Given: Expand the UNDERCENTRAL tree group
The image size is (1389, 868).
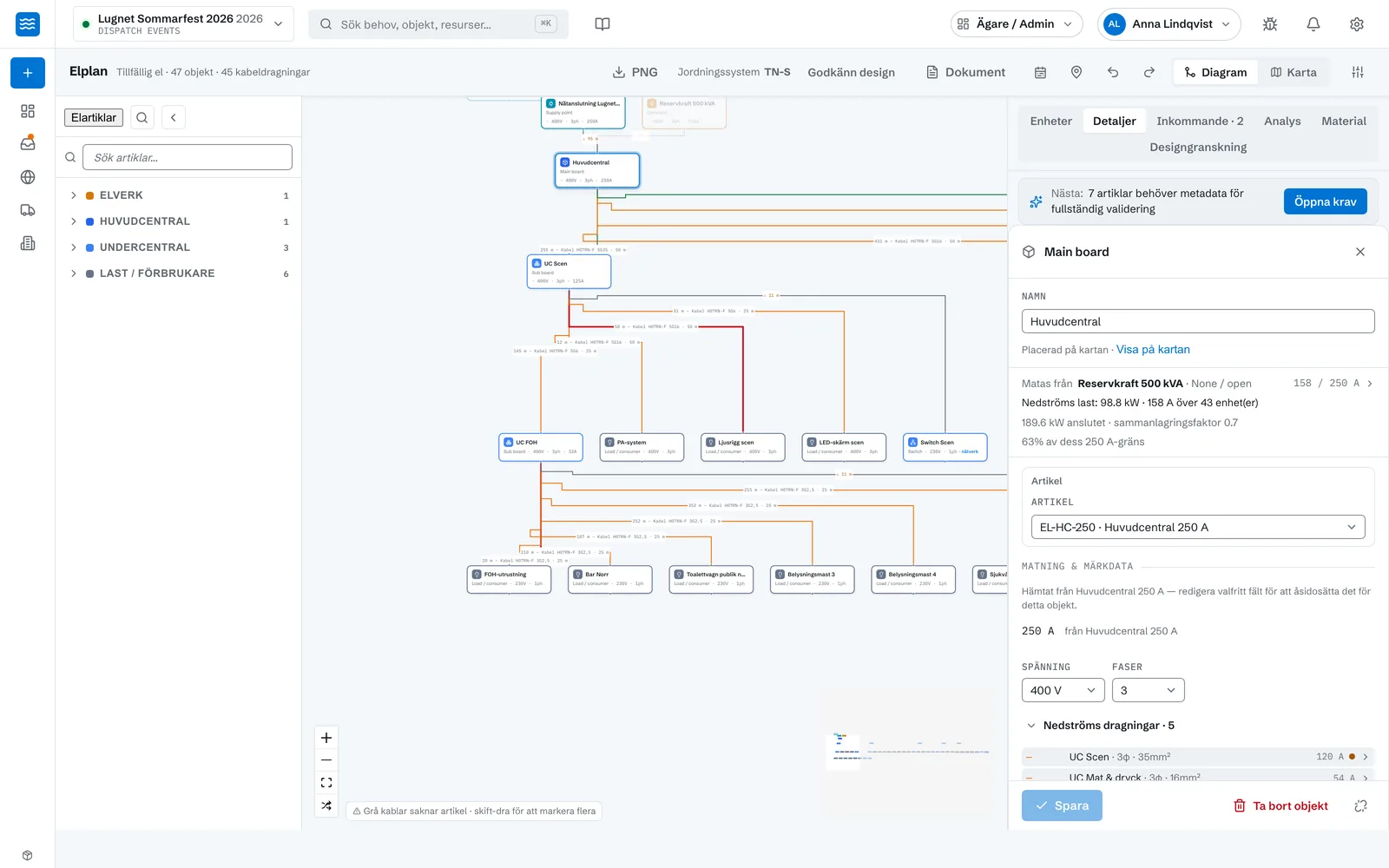Looking at the screenshot, I should pos(73,247).
